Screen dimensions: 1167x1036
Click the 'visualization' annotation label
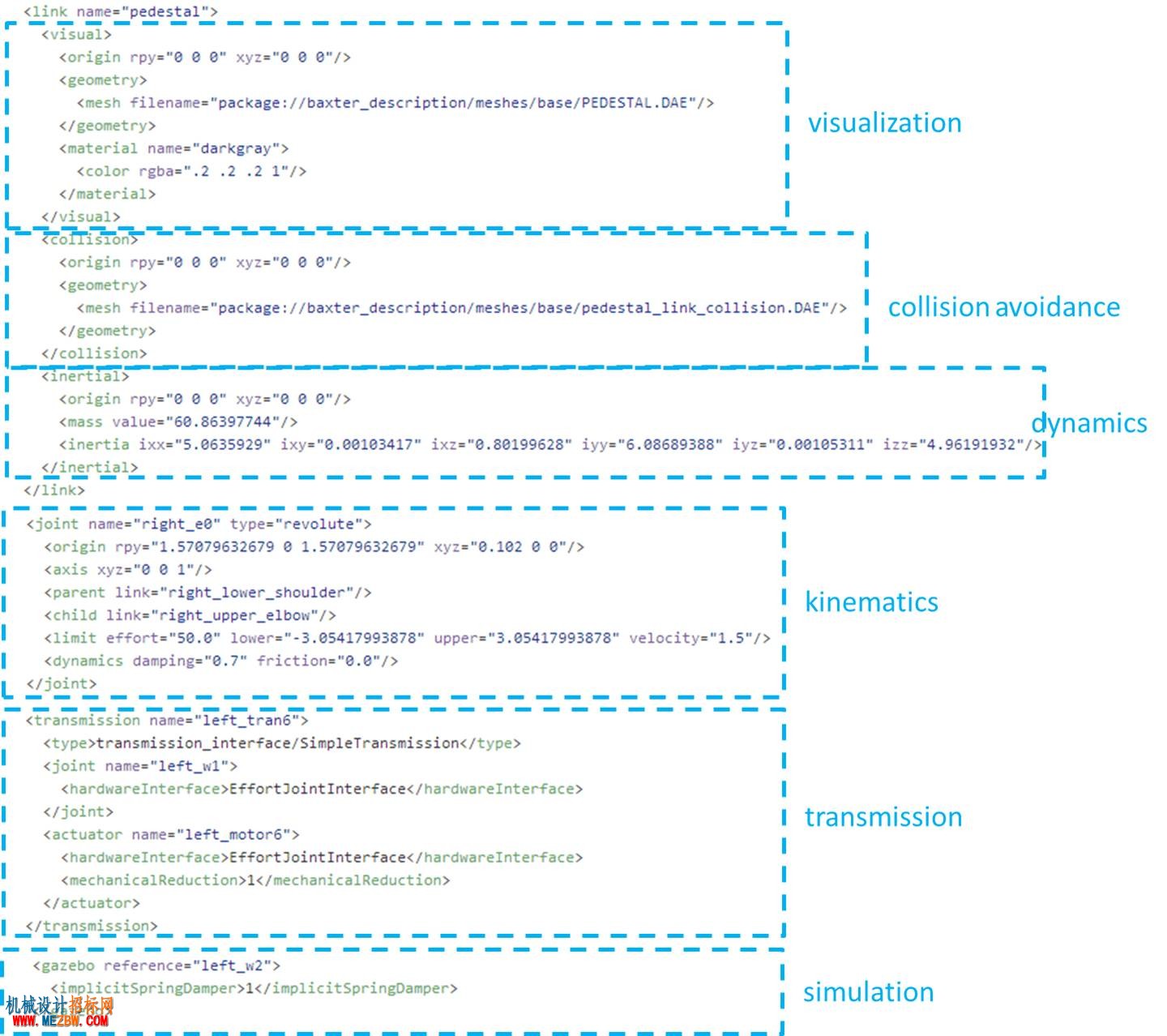[884, 122]
